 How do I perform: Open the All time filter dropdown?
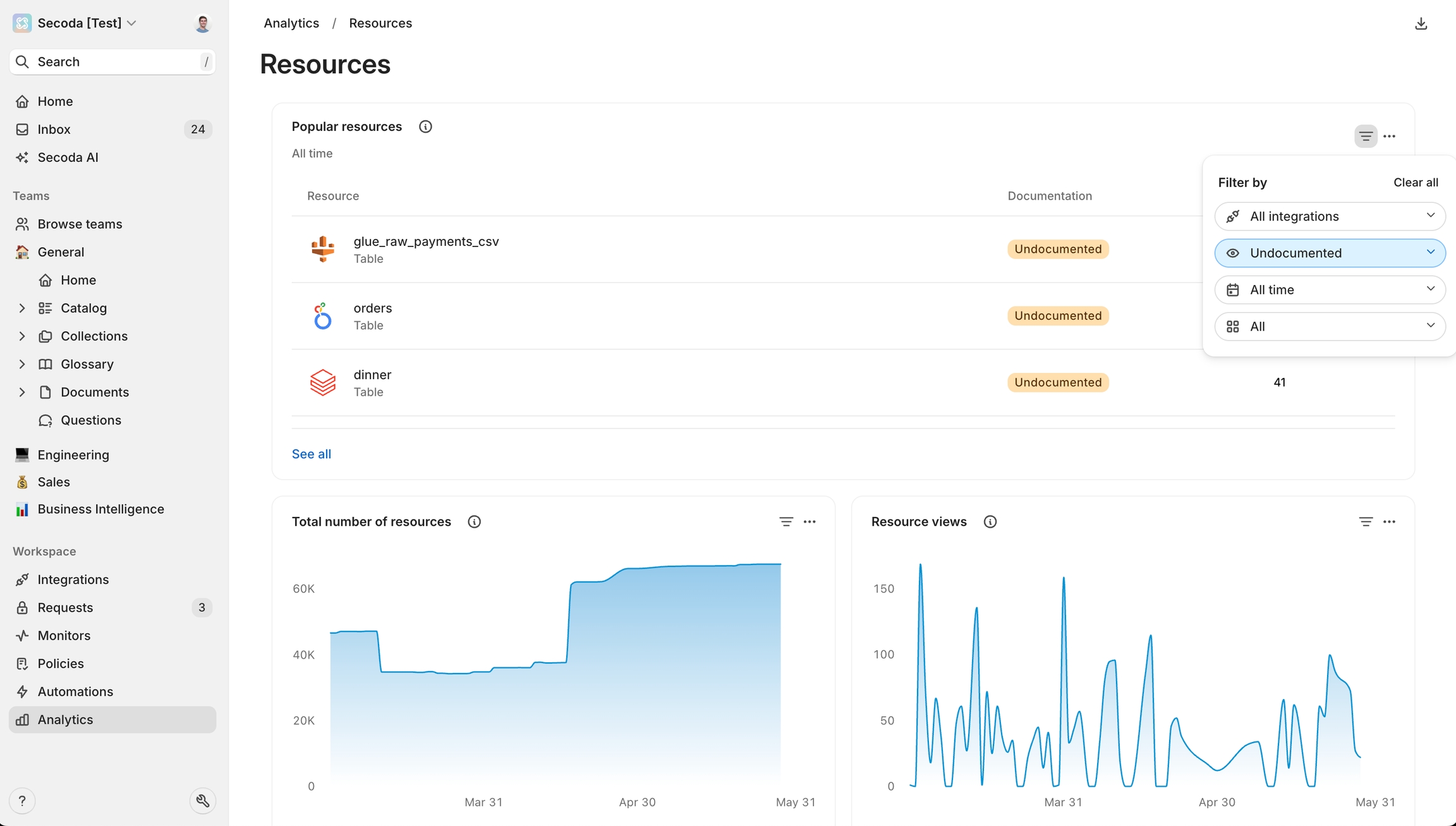1330,290
